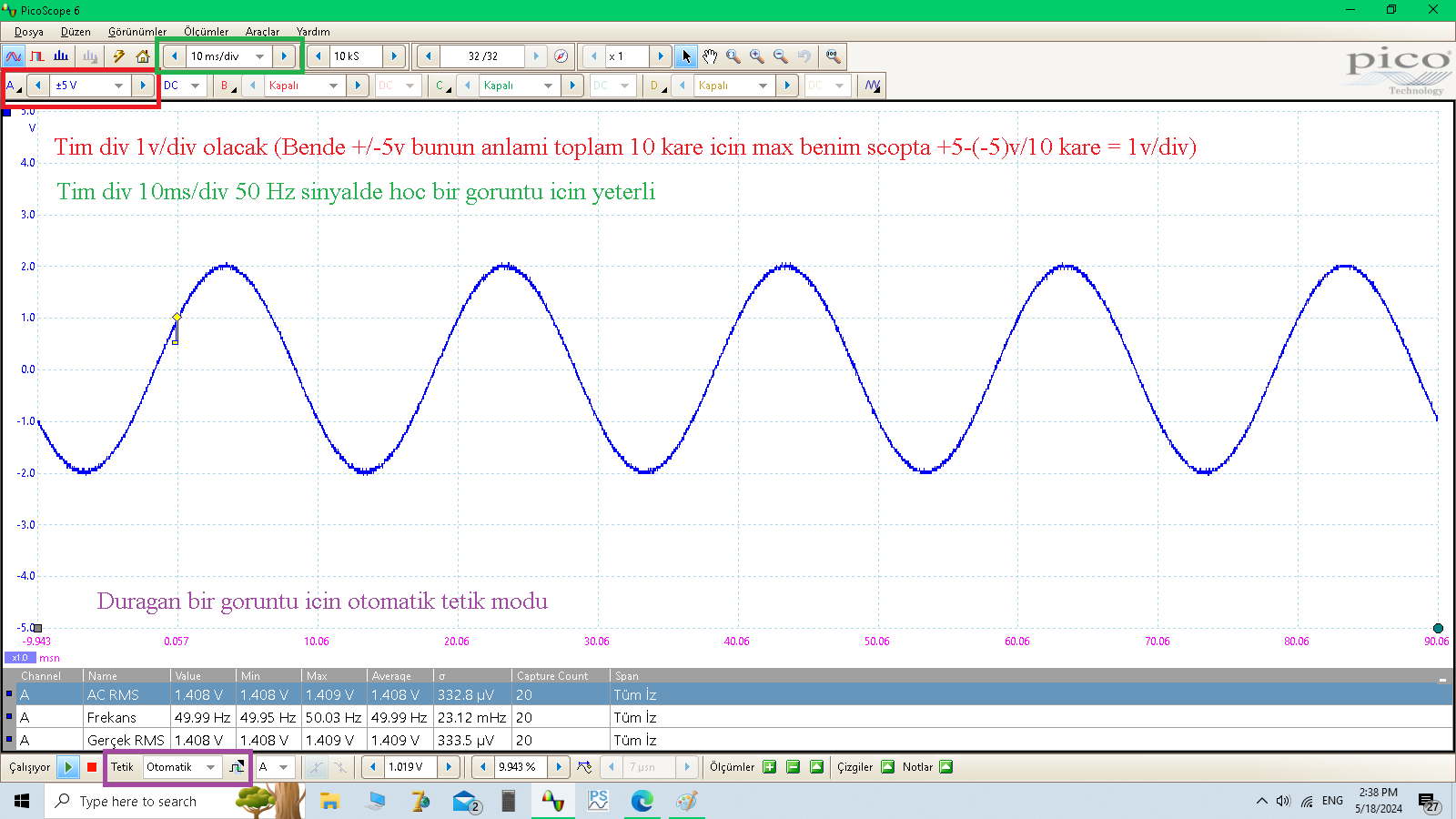Select zoom-out magnifier tool
The height and width of the screenshot is (819, 1456).
[x=781, y=56]
